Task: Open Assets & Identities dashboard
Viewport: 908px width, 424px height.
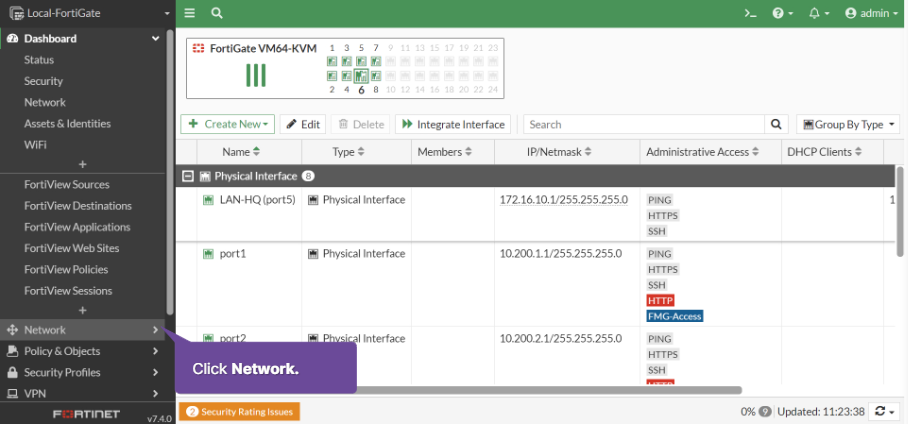Action: pyautogui.click(x=67, y=123)
